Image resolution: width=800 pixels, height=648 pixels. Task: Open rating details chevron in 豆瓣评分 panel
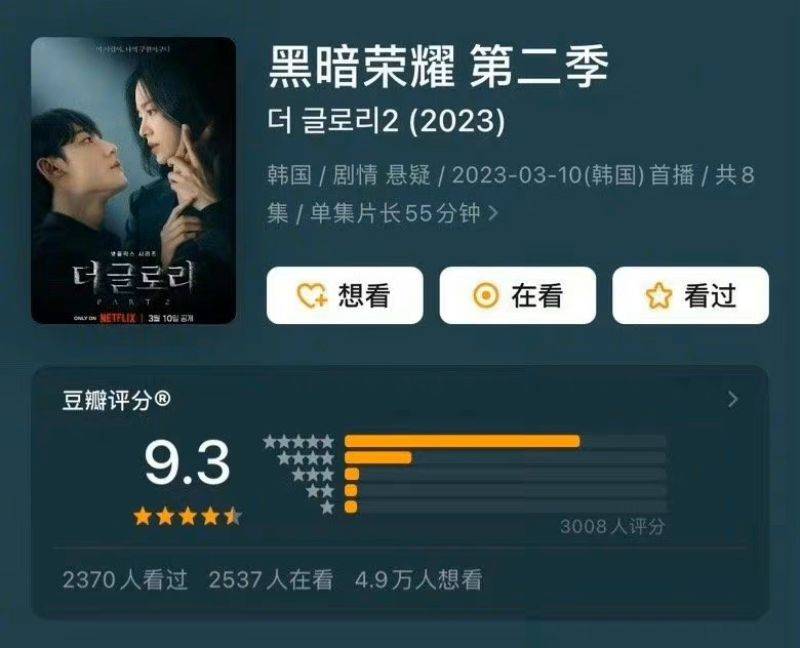click(733, 399)
